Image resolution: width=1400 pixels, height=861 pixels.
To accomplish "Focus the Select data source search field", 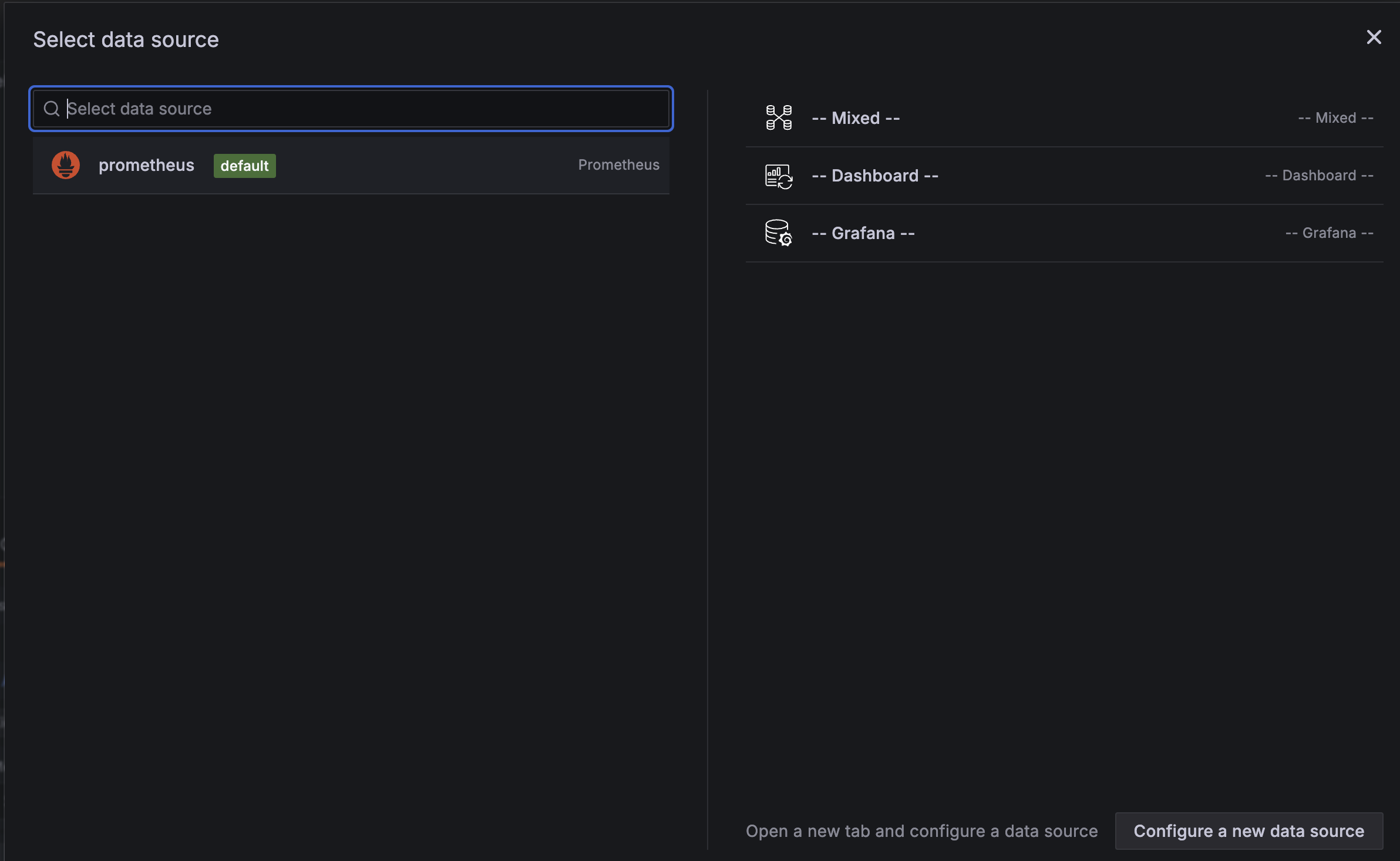I will pos(351,109).
